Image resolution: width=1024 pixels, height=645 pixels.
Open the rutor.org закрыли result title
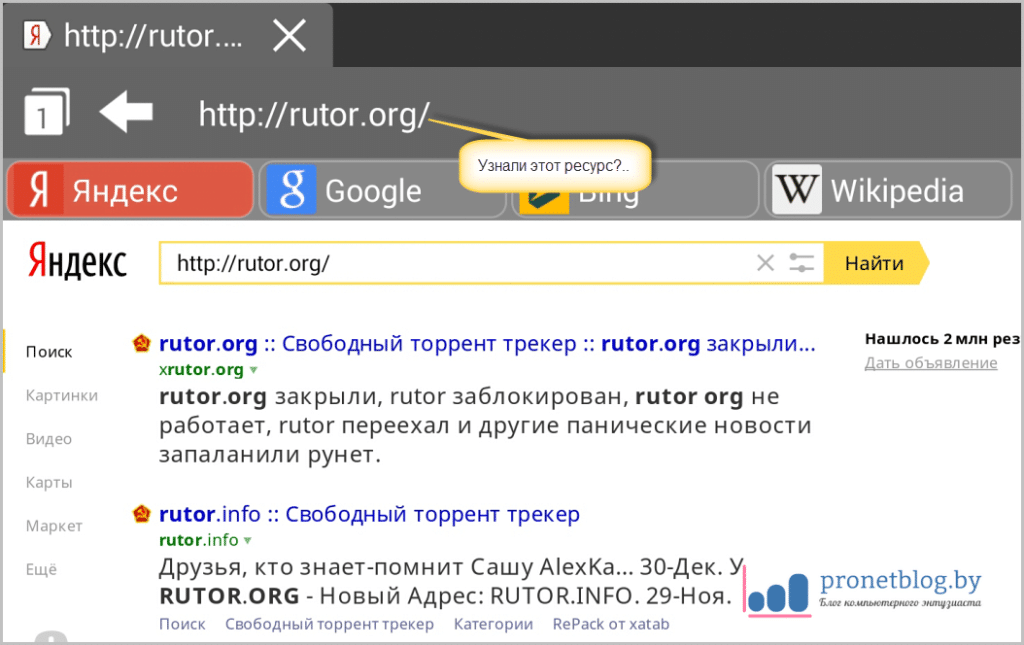pos(487,343)
